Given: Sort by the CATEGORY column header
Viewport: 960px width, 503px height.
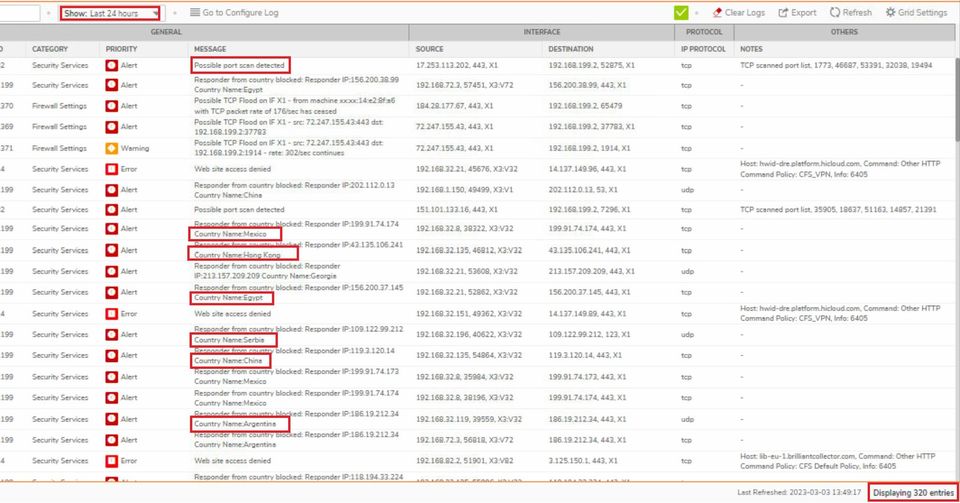Looking at the screenshot, I should pyautogui.click(x=50, y=49).
